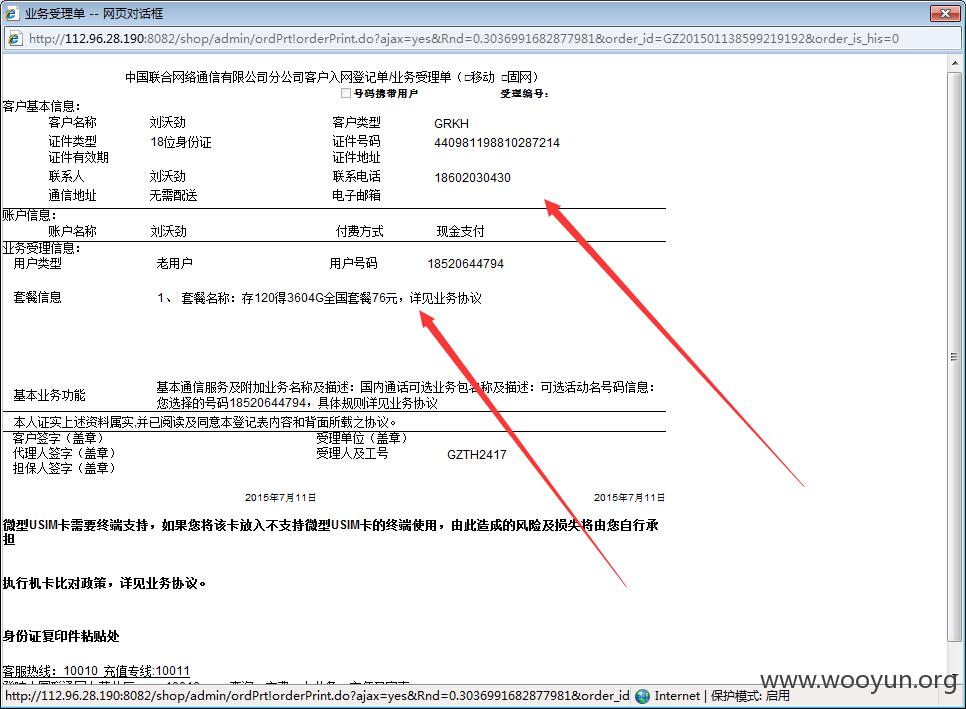Click the page icon beside the address URL
The image size is (966, 709).
(14, 39)
